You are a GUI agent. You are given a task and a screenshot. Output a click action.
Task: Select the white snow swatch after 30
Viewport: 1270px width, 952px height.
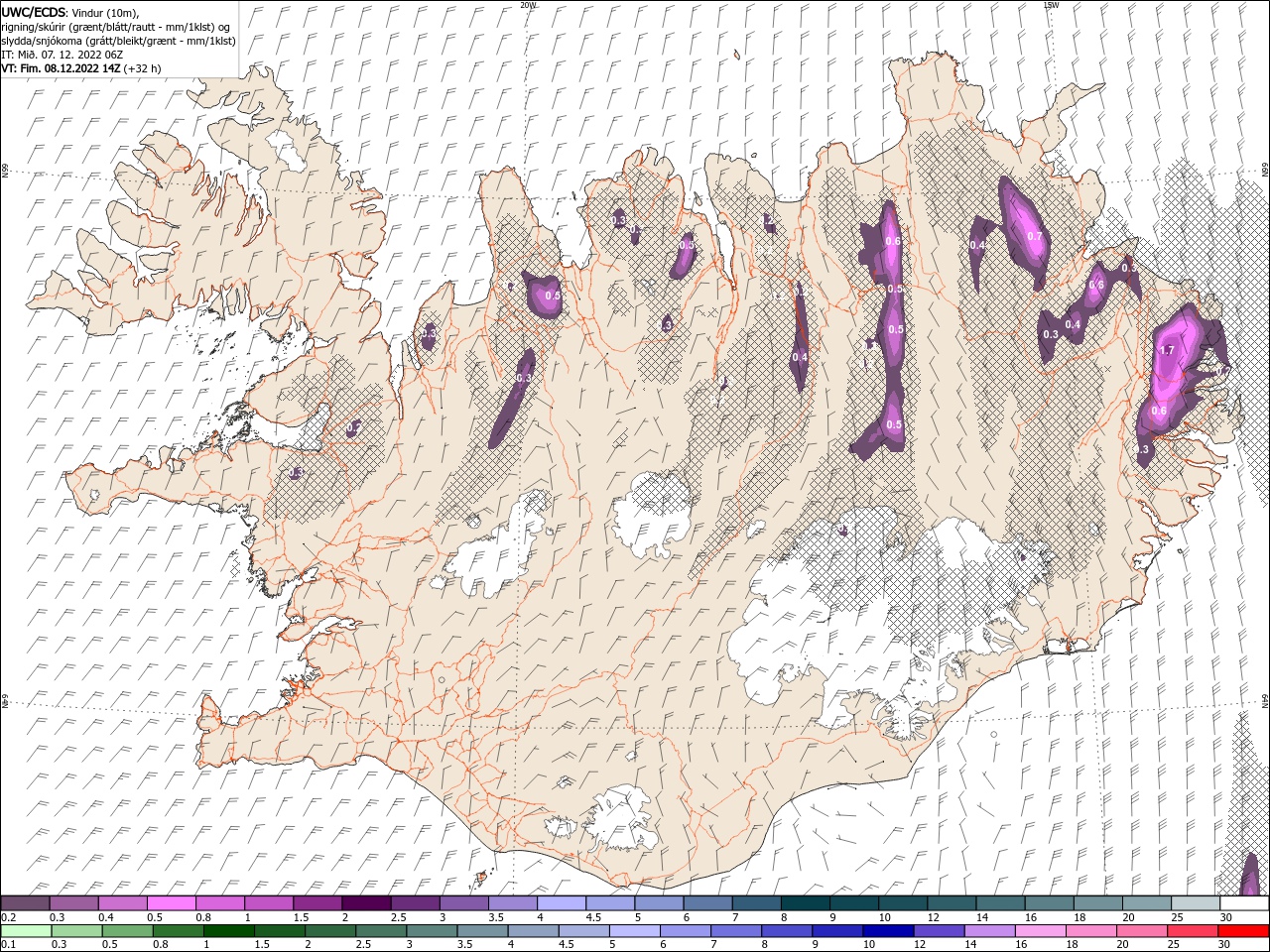click(x=1243, y=903)
